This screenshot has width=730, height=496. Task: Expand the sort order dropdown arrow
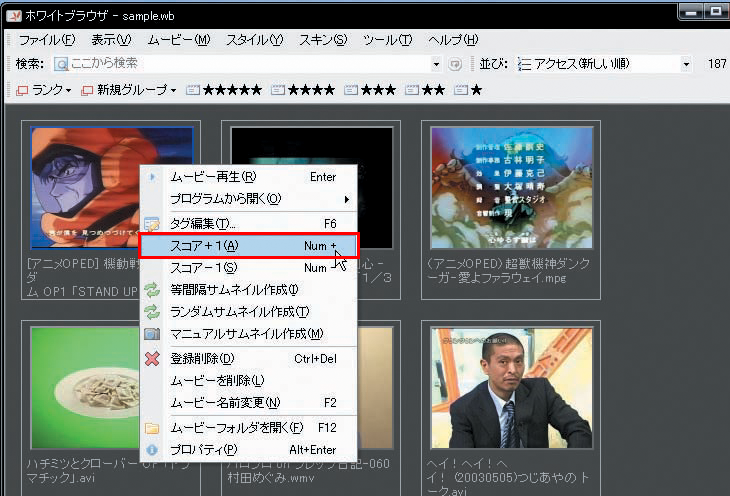point(686,64)
